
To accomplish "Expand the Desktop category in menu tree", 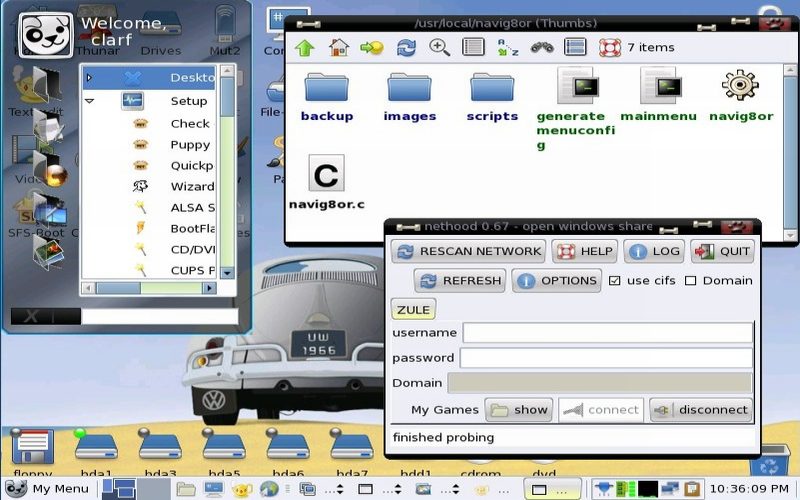I will pos(89,78).
